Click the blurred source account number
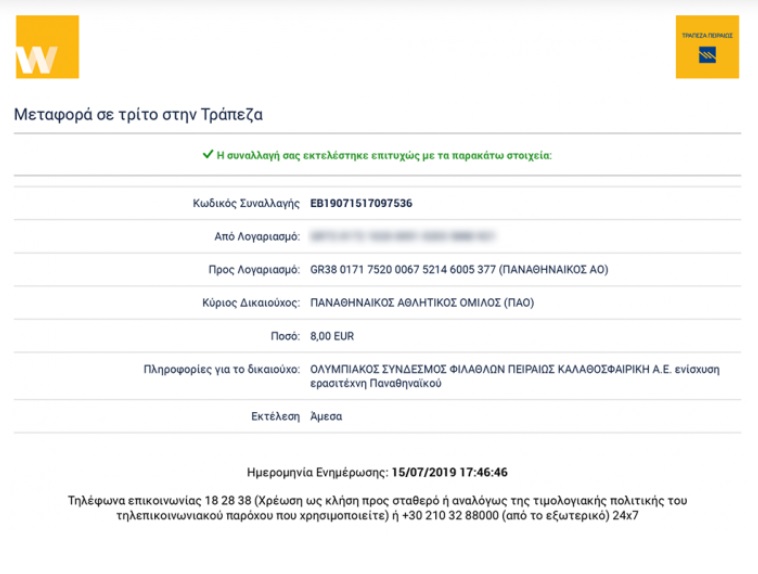This screenshot has height=574, width=758. pyautogui.click(x=402, y=236)
